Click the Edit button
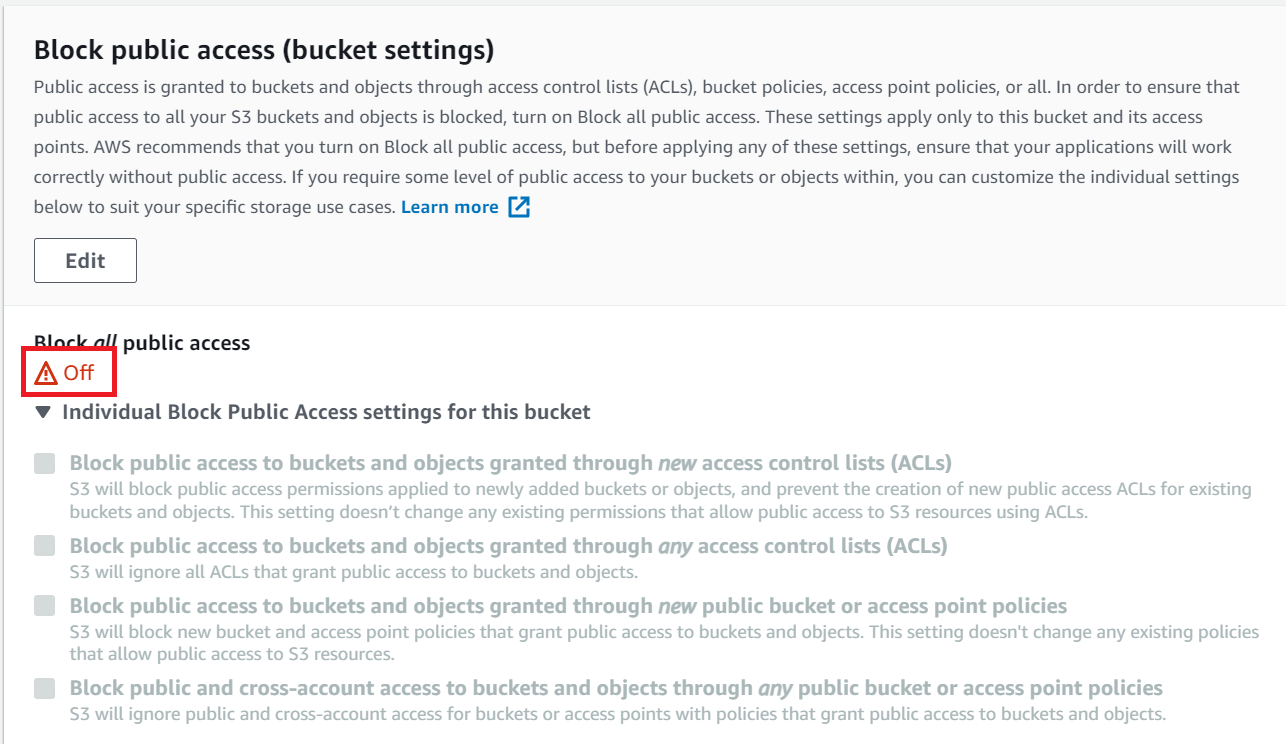The height and width of the screenshot is (744, 1286). point(85,260)
